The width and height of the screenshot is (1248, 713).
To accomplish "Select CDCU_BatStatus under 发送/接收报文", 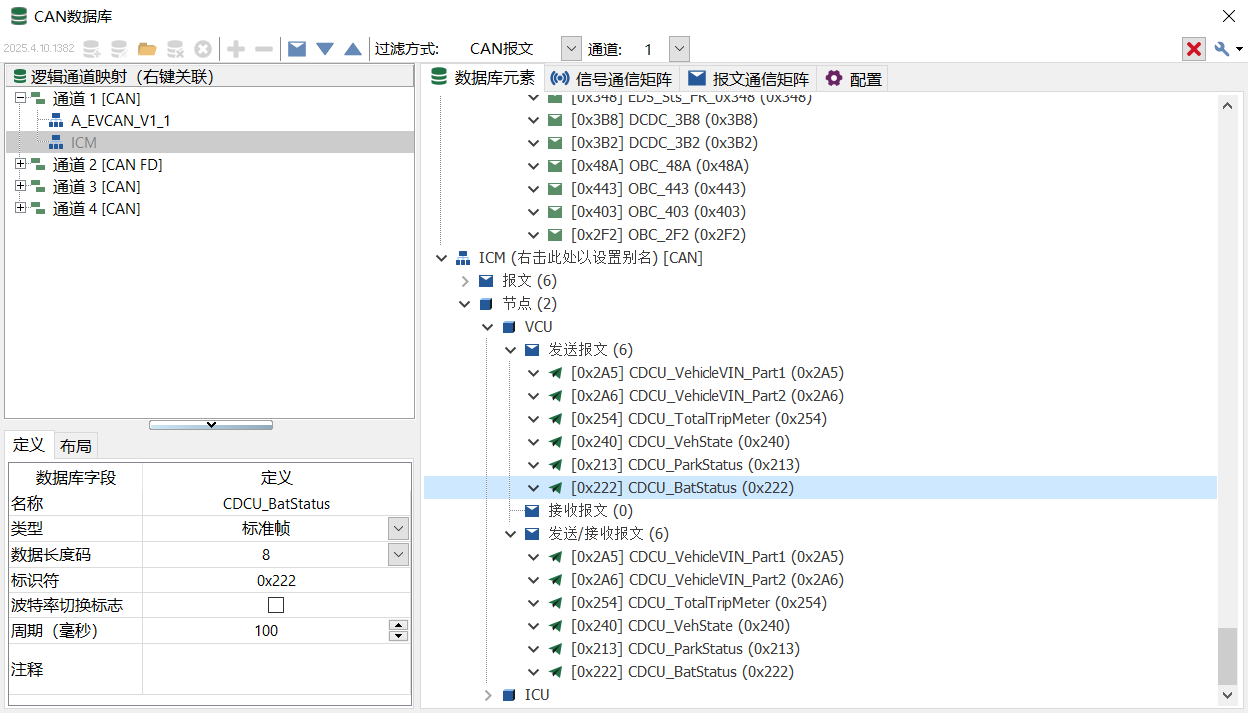I will [x=682, y=672].
